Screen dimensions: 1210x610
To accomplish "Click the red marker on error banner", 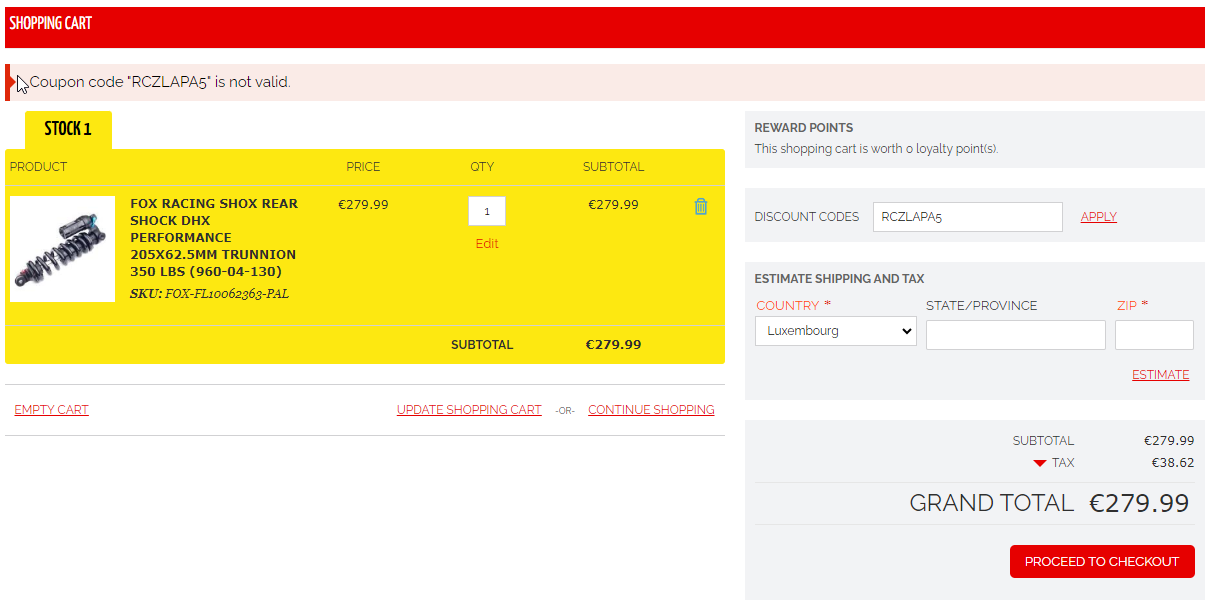I will [9, 82].
